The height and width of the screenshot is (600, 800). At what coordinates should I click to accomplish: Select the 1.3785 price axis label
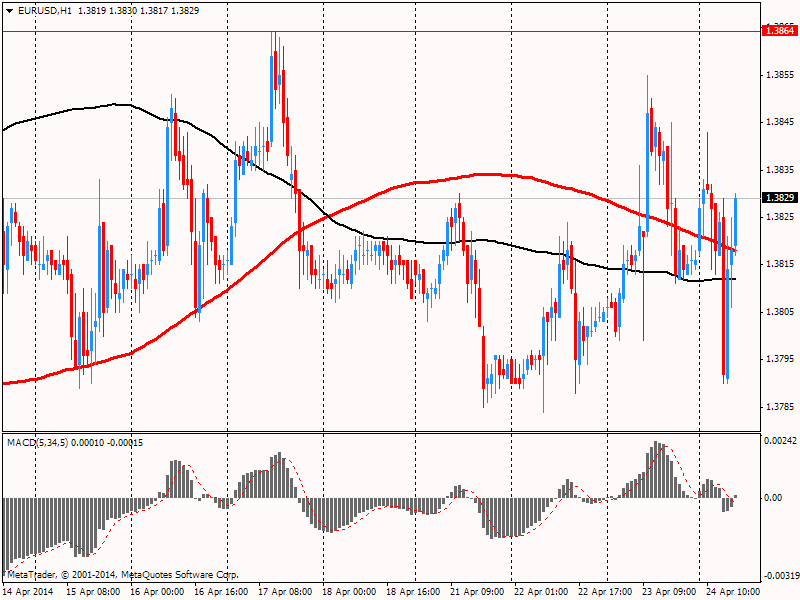(x=779, y=407)
